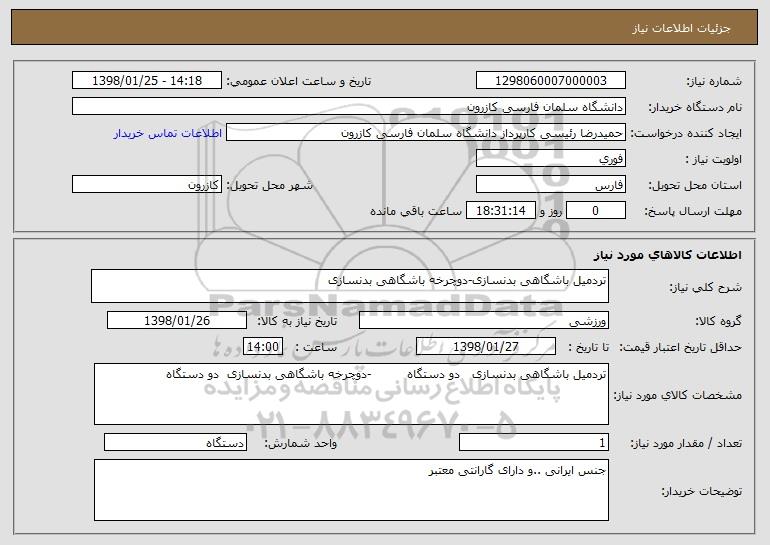Click the quantity field showing 1
The height and width of the screenshot is (545, 770).
tap(534, 442)
